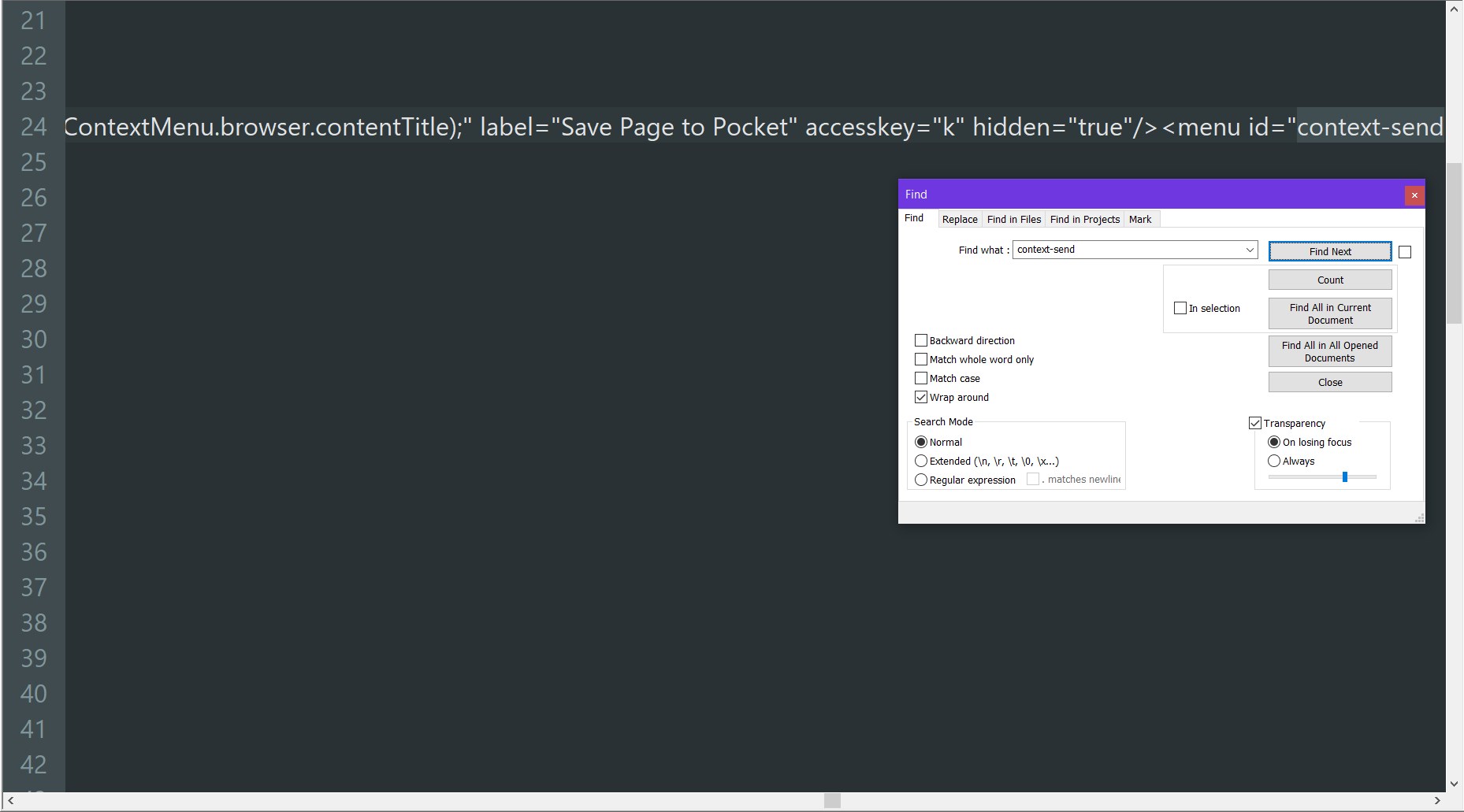This screenshot has width=1464, height=812.
Task: Select Extended search mode
Action: click(x=921, y=461)
